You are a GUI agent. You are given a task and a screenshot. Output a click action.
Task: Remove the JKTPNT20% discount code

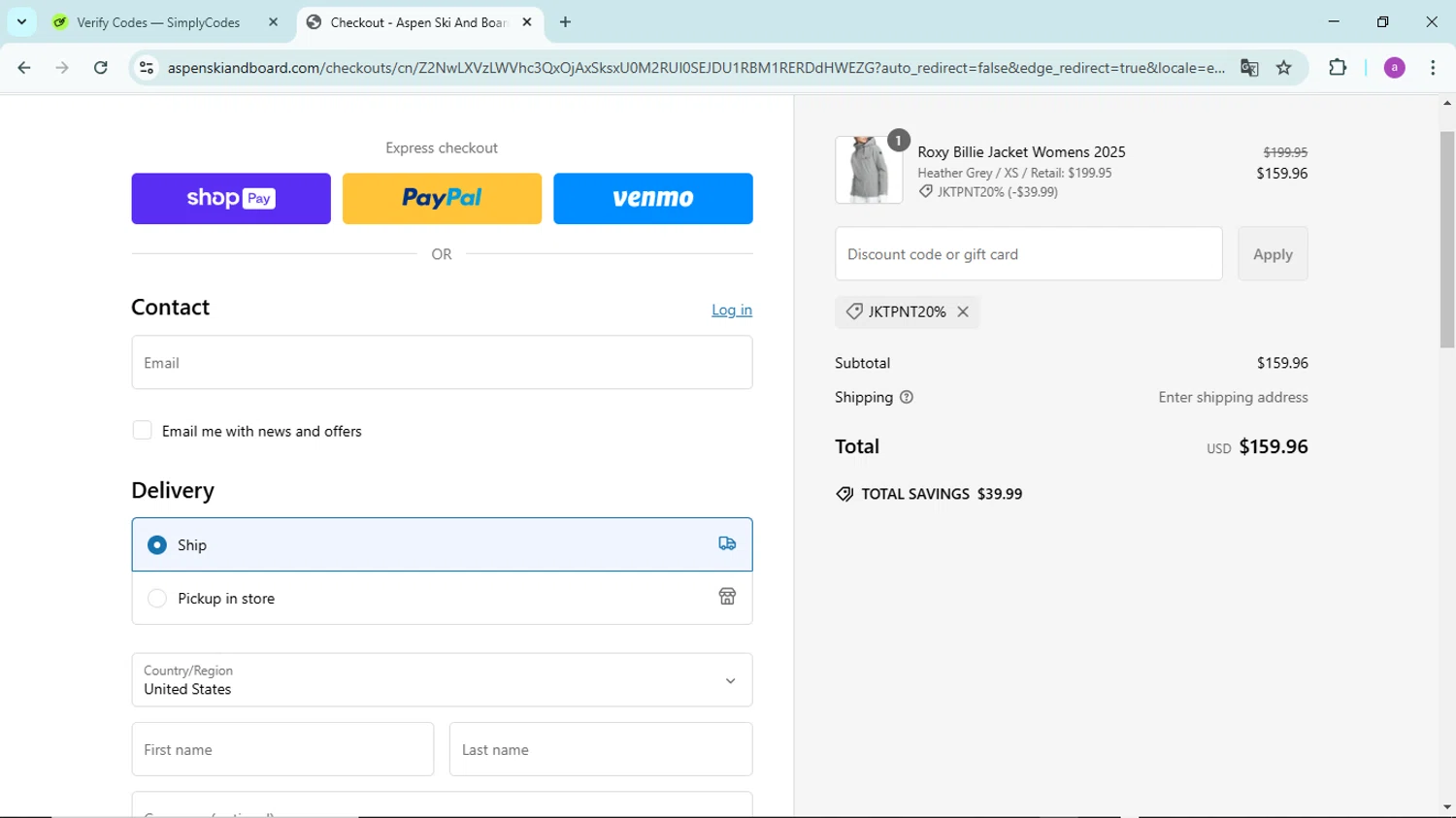[x=963, y=312]
